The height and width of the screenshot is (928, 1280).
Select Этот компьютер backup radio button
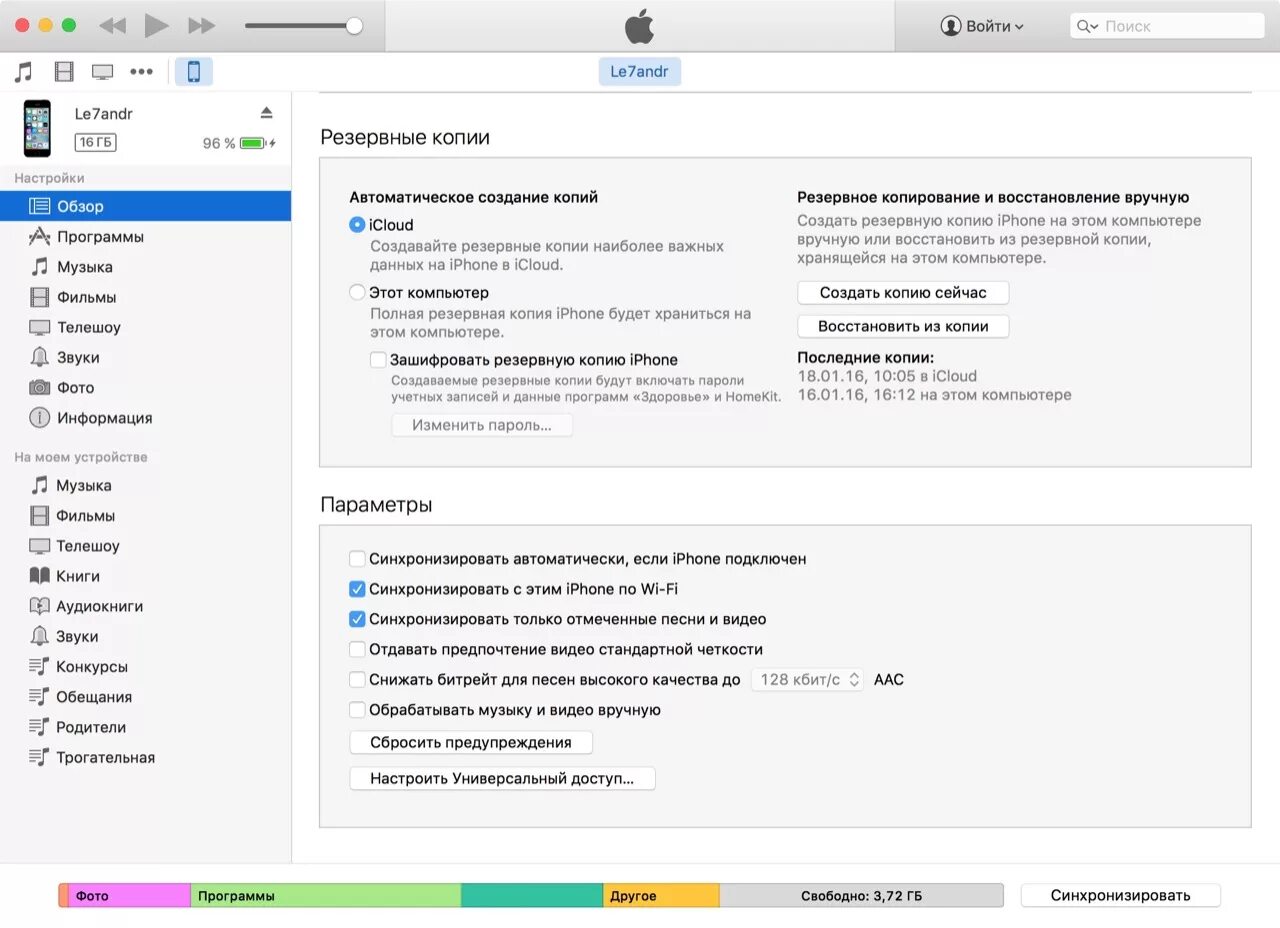(x=357, y=293)
